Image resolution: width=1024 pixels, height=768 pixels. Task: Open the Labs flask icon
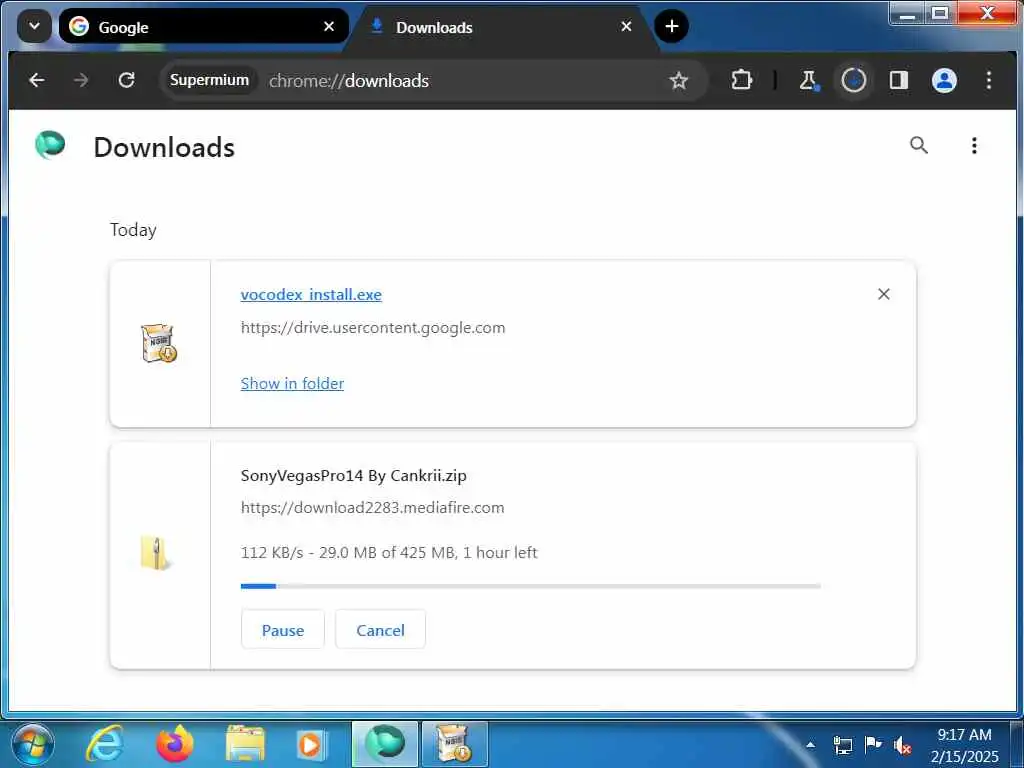pos(808,80)
